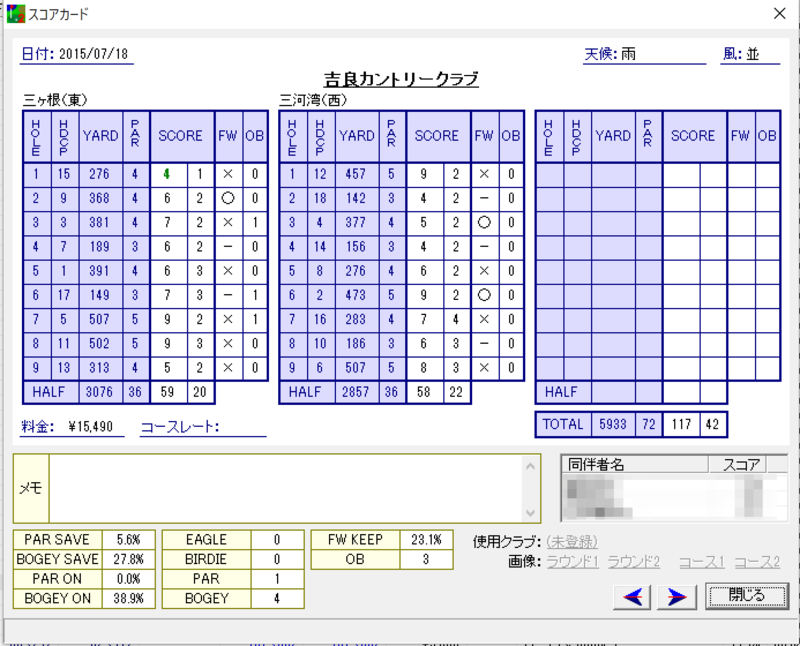Click the yardage 313 on east hole 9

click(x=100, y=368)
